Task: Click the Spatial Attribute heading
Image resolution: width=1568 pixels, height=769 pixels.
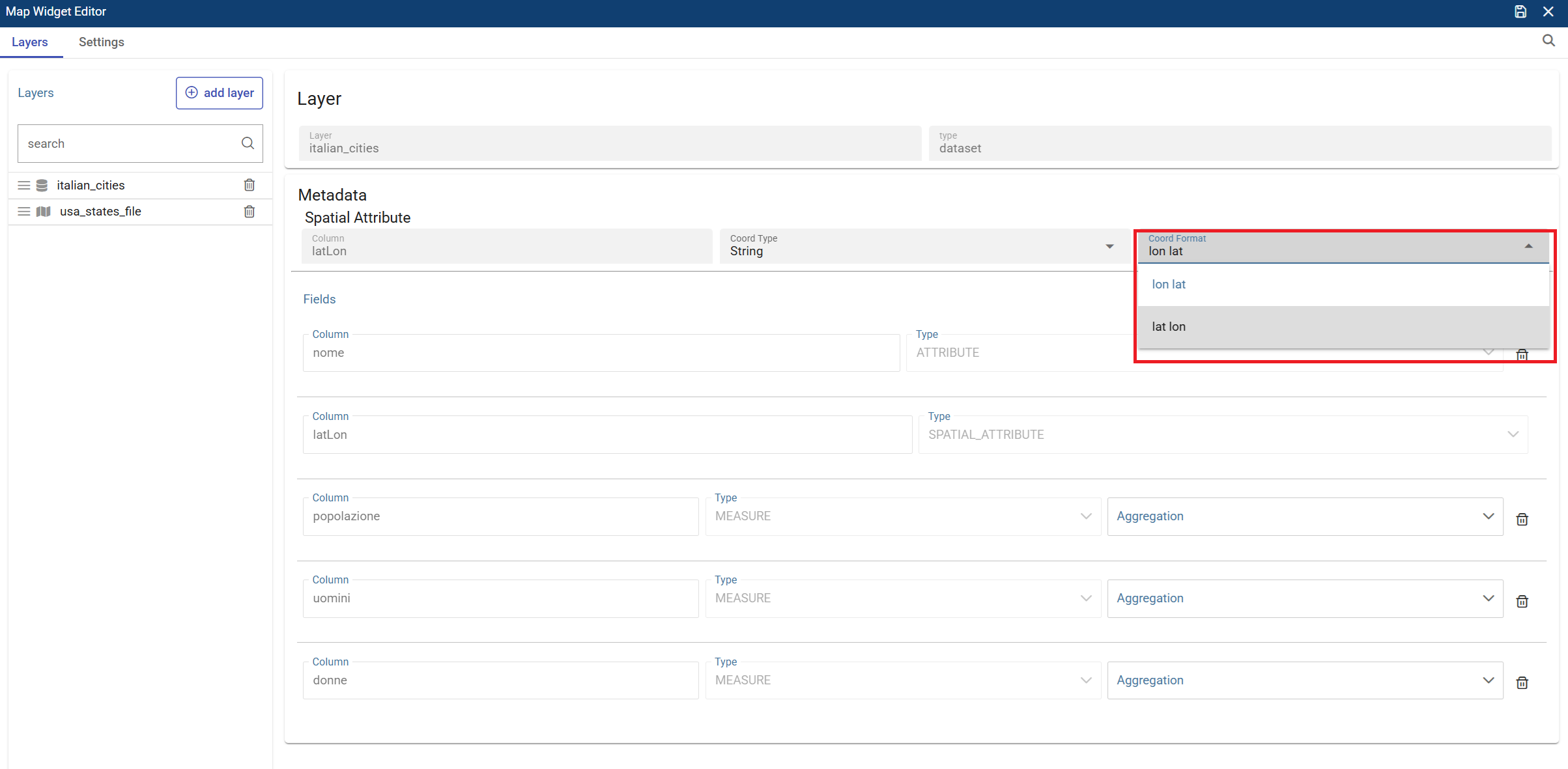Action: (x=358, y=217)
